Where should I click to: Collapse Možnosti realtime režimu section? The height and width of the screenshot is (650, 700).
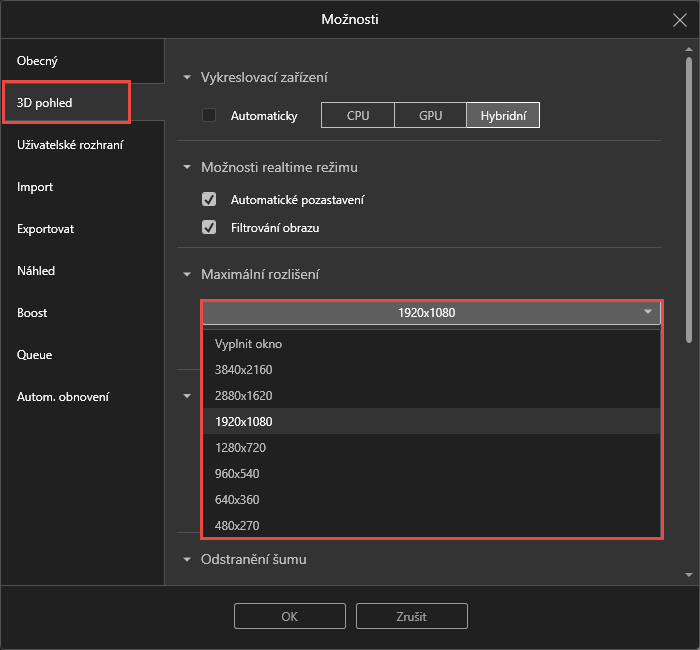click(x=187, y=168)
